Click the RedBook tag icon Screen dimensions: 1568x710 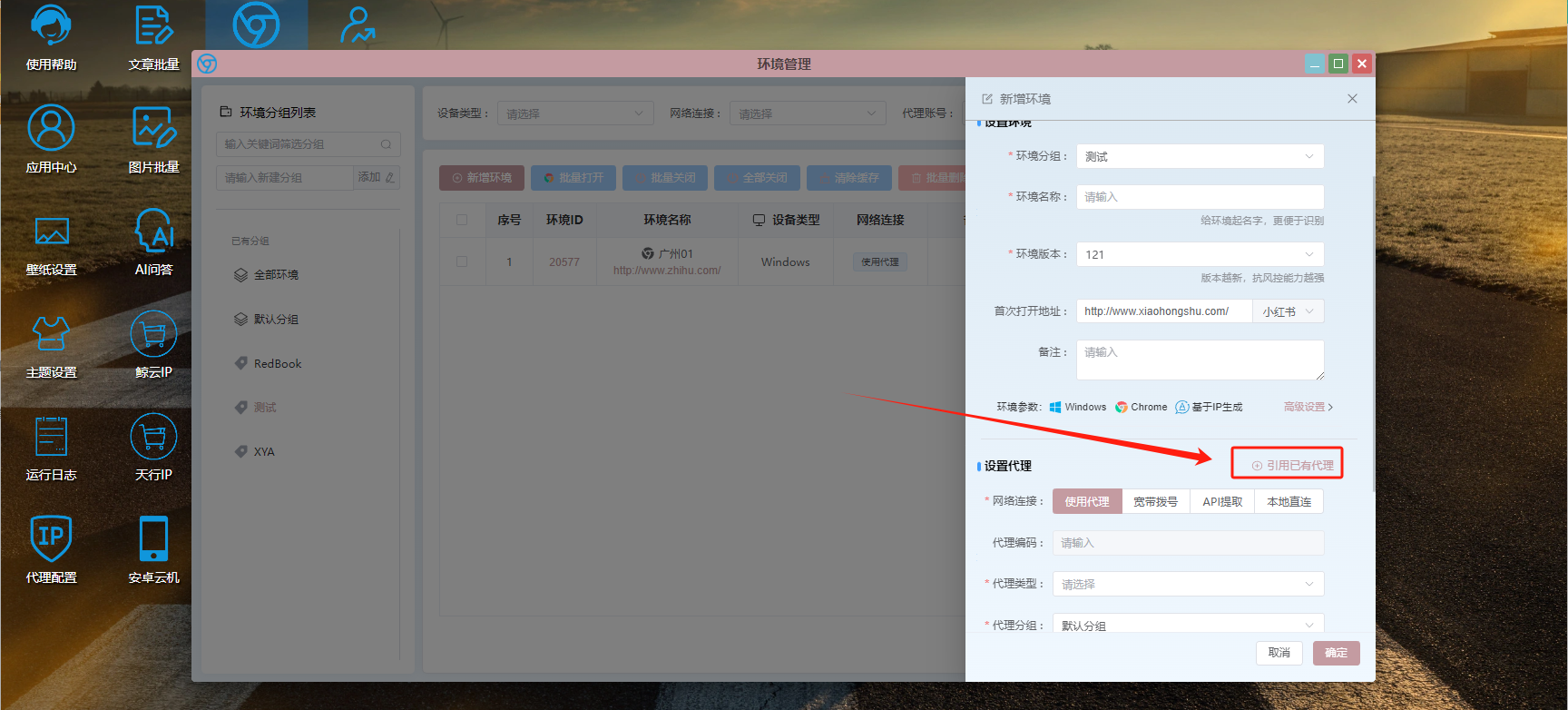pyautogui.click(x=240, y=363)
